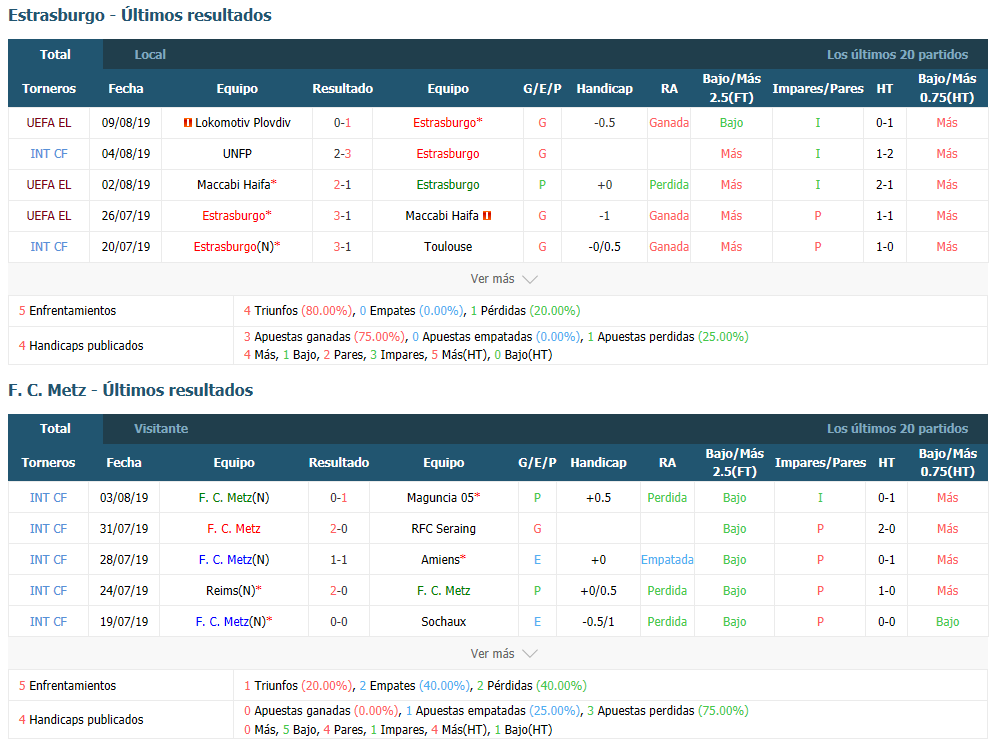Click the 'Empatada' RA cell in Amiens row
The height and width of the screenshot is (745, 997).
tap(667, 560)
